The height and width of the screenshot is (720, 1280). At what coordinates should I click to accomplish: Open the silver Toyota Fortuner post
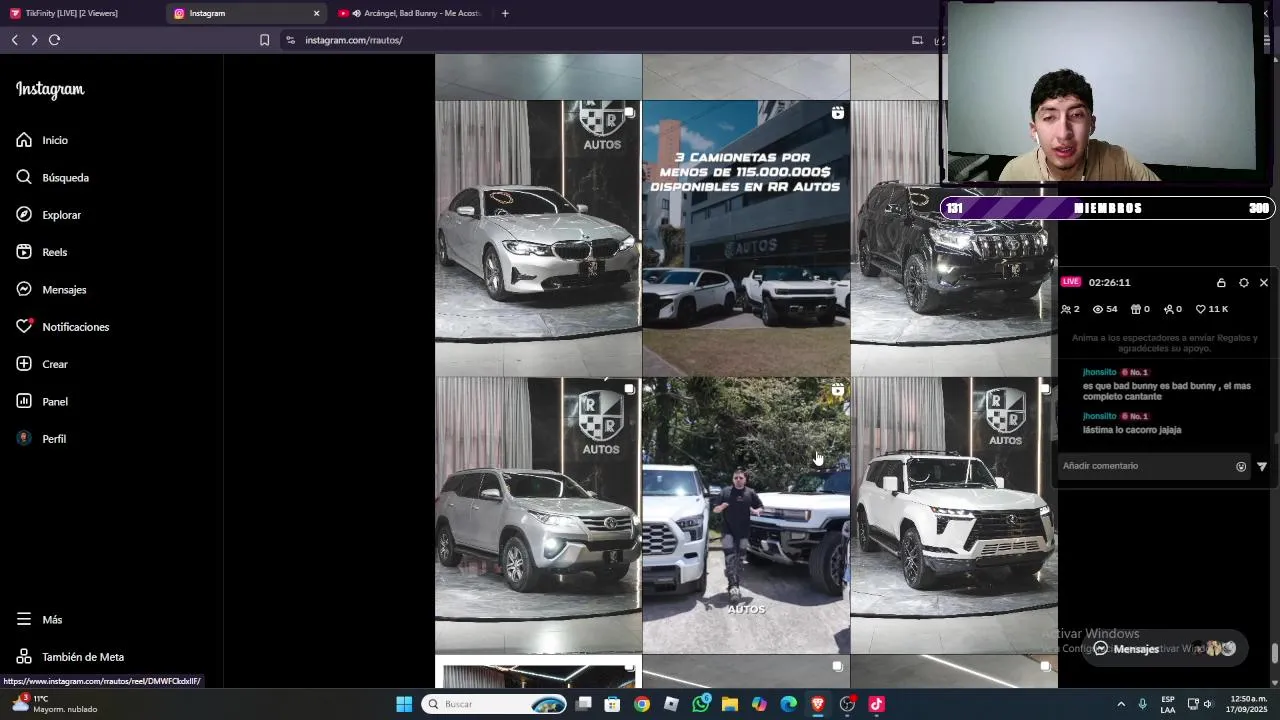pyautogui.click(x=538, y=515)
